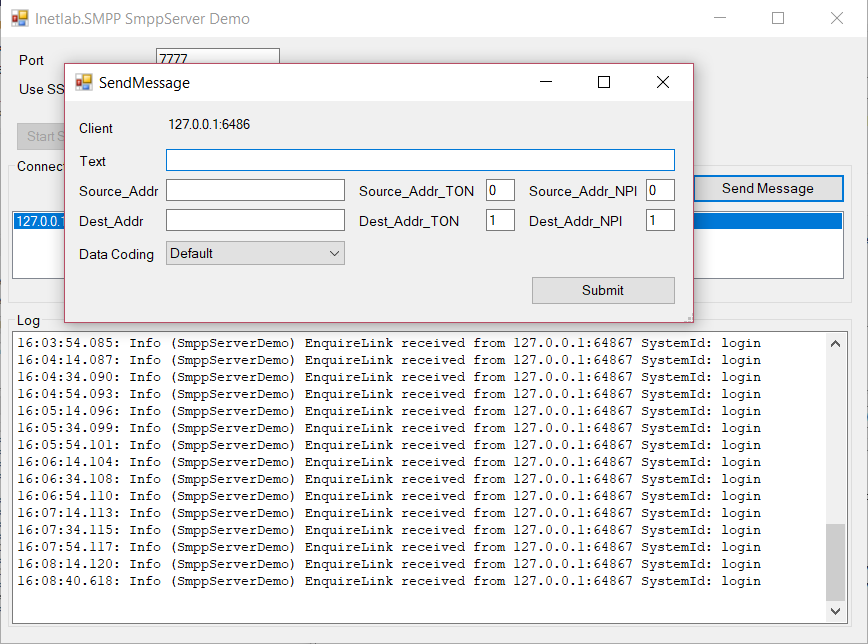The width and height of the screenshot is (868, 644).
Task: Click the Inetlab SmppServer Demo title icon
Action: (x=20, y=18)
